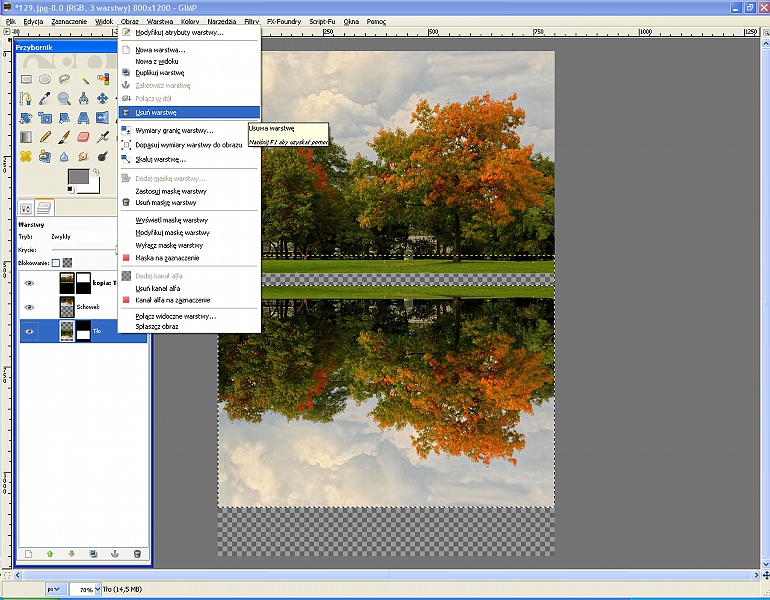Select the Pencil tool

click(x=45, y=137)
